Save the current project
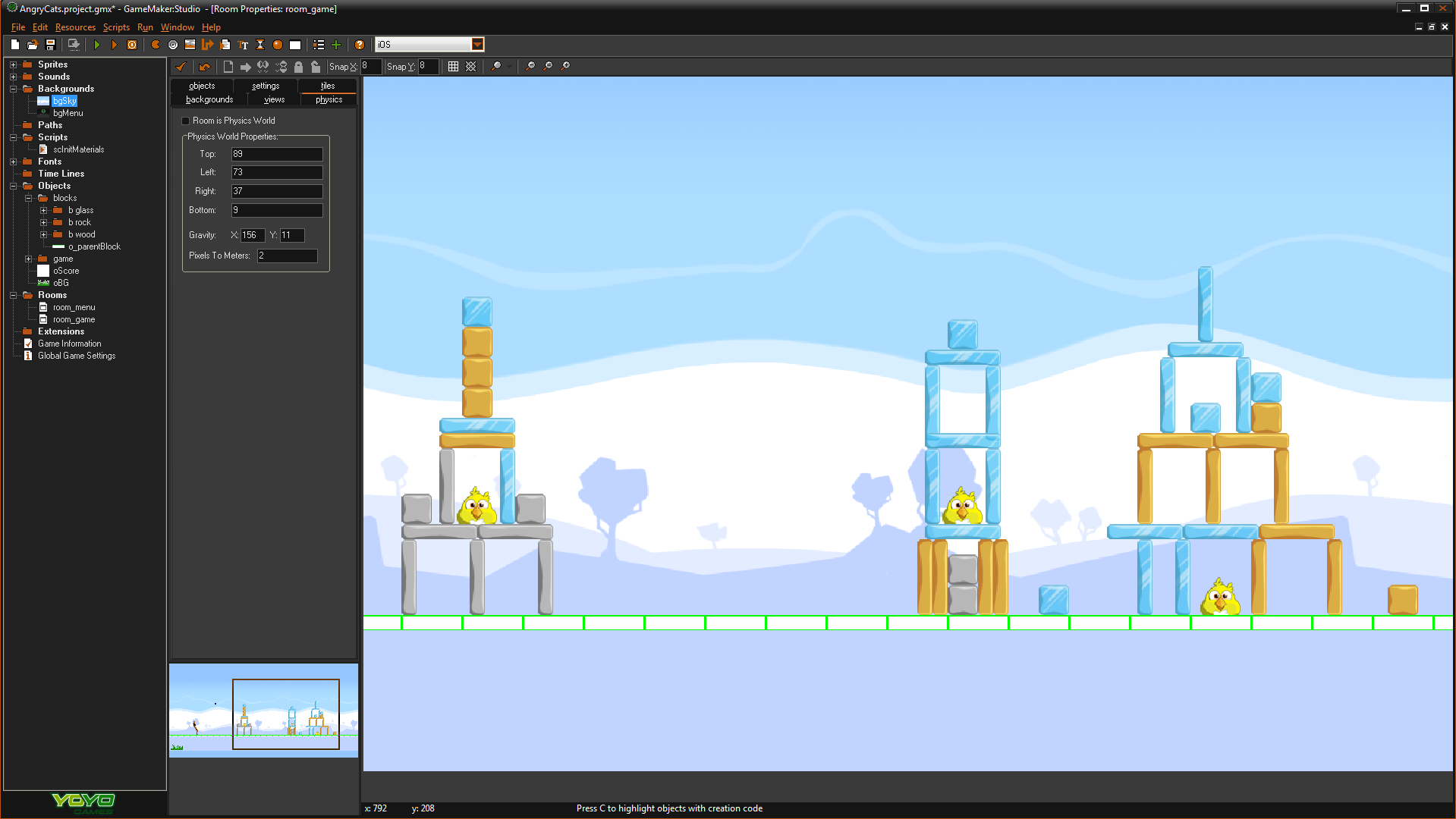Viewport: 1456px width, 819px height. (50, 45)
